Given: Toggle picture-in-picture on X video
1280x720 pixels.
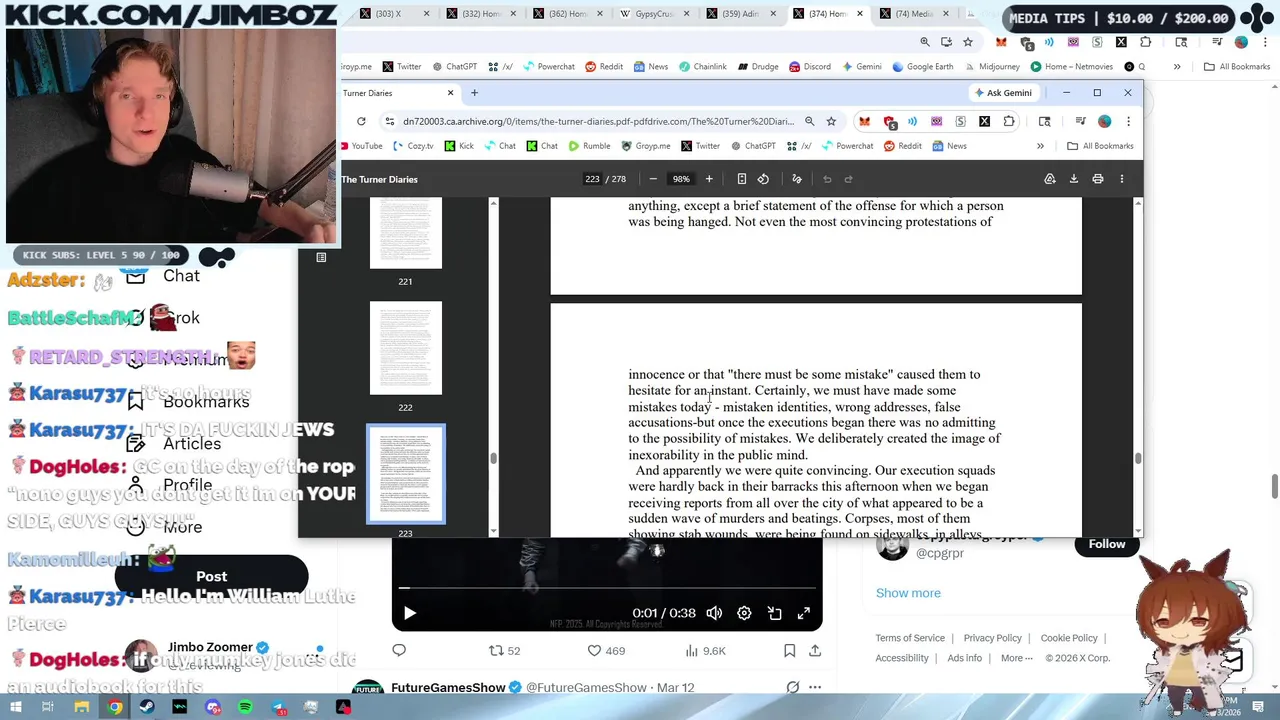Looking at the screenshot, I should [x=774, y=613].
